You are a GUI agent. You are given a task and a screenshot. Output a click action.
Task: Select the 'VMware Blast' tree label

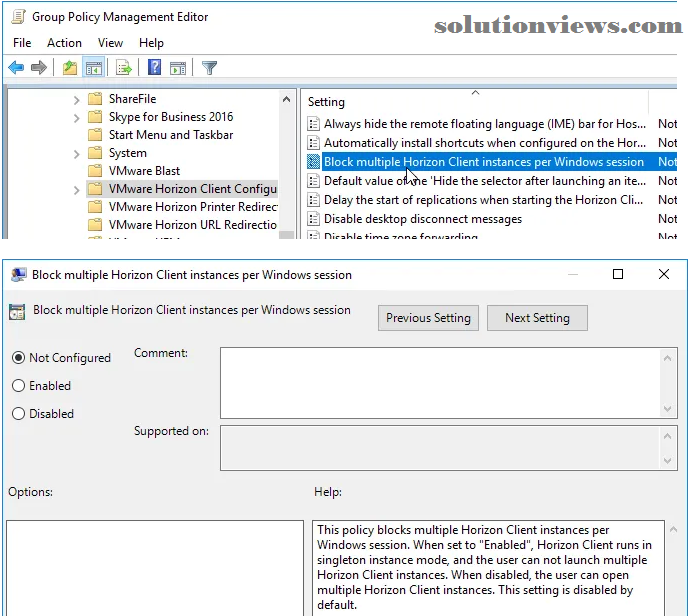(x=144, y=170)
